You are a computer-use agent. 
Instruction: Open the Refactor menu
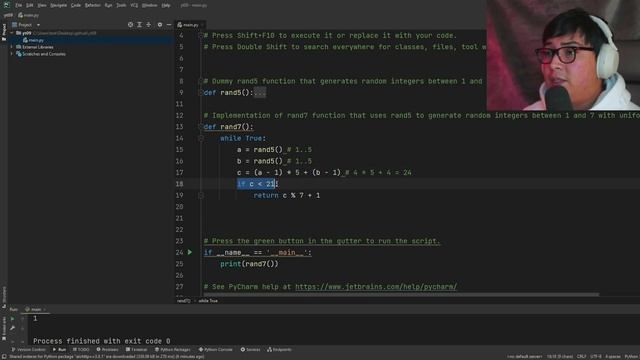coord(93,5)
